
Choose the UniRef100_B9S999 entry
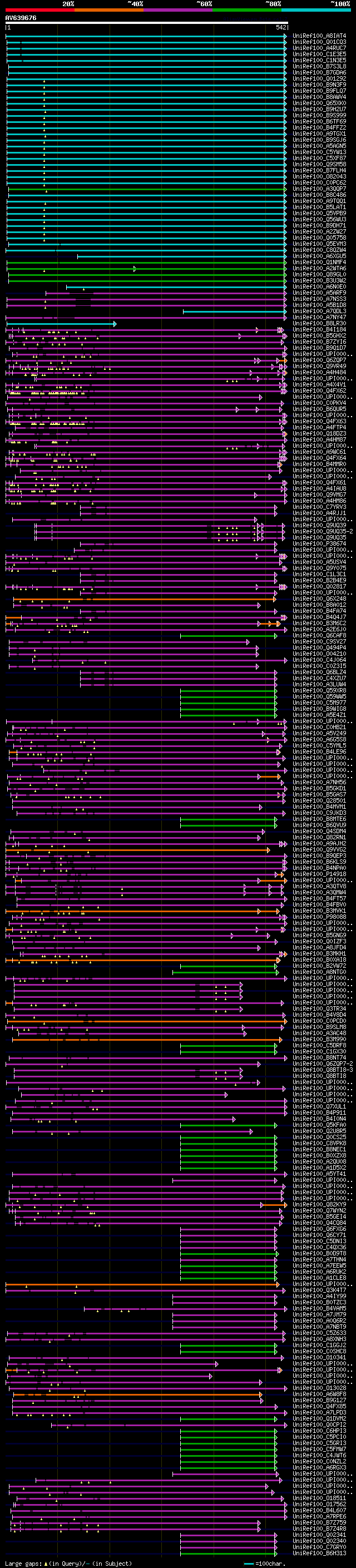point(319,116)
